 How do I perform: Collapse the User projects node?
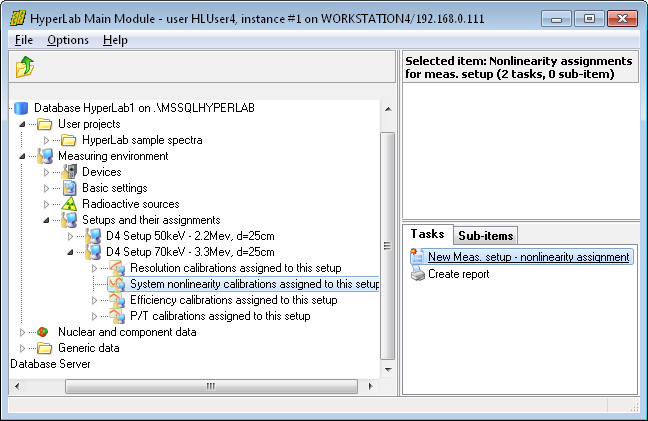coord(22,124)
